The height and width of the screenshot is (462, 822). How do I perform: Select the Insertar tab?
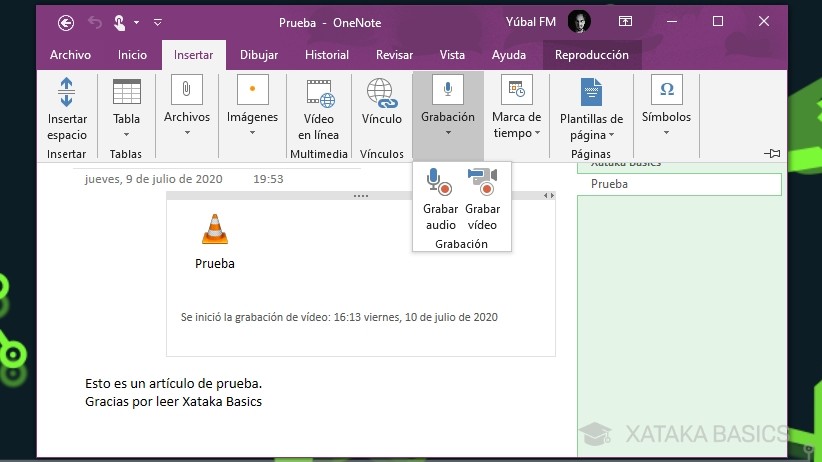point(193,55)
